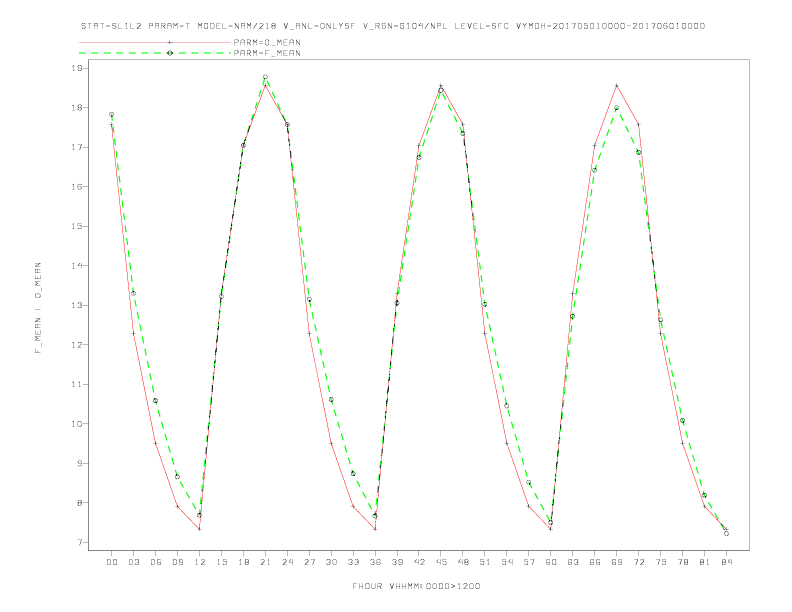Click y-axis tick label 13
Screen dimensions: 792x612
coord(77,305)
